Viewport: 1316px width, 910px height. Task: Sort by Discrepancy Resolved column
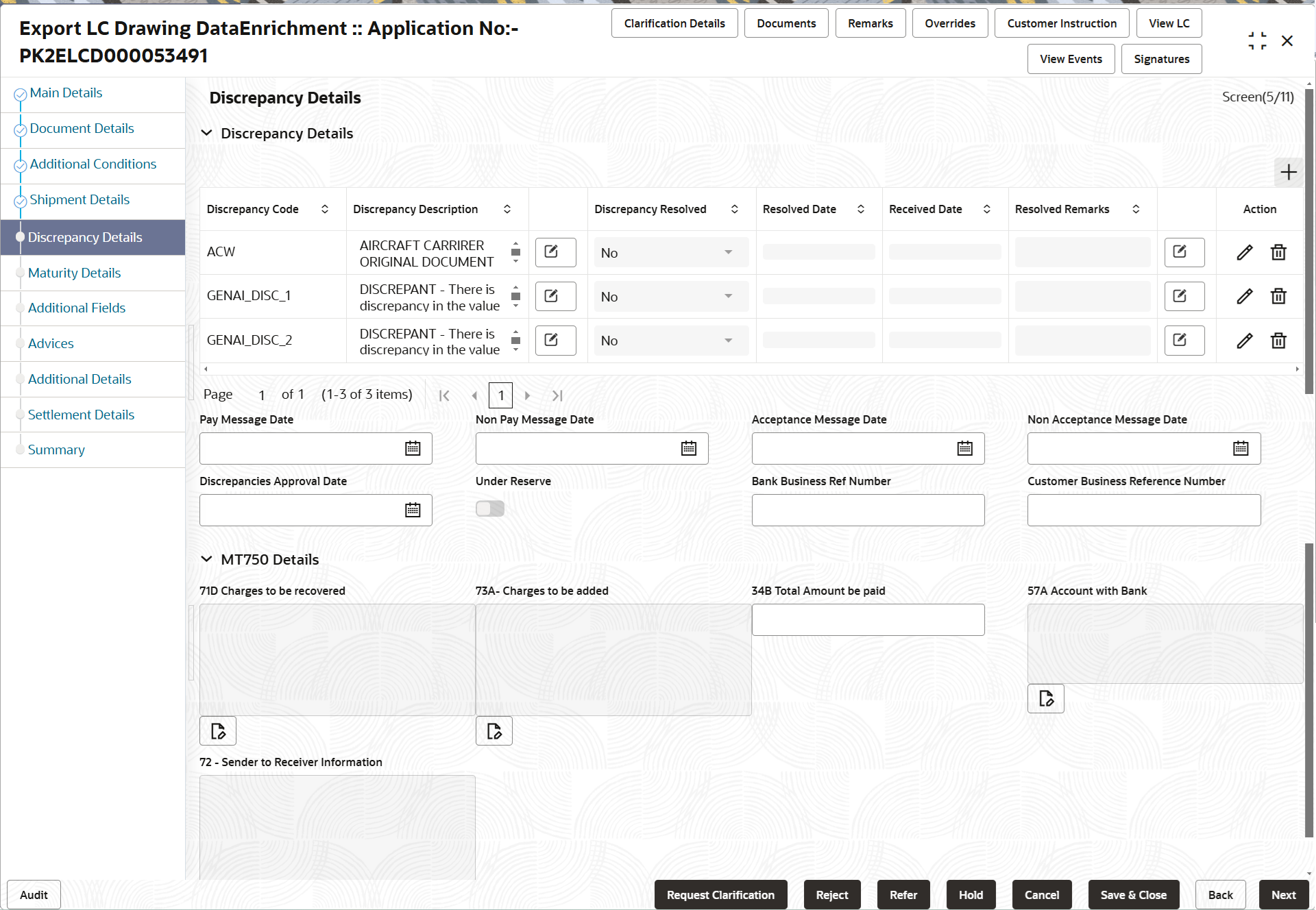[x=735, y=209]
